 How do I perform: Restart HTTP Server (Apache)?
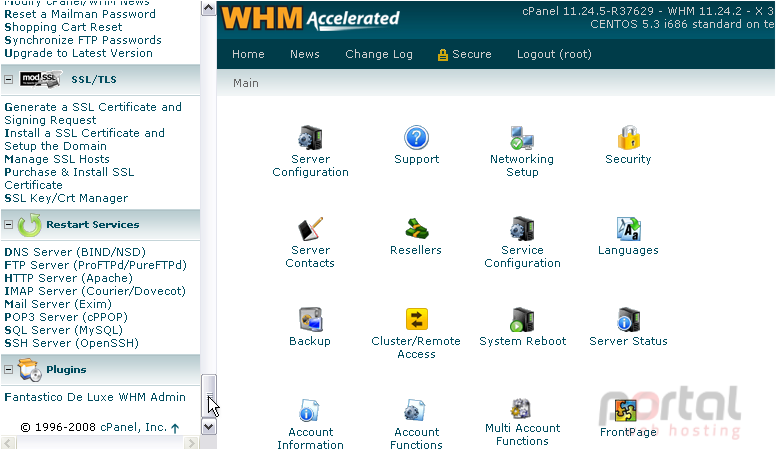click(x=68, y=278)
